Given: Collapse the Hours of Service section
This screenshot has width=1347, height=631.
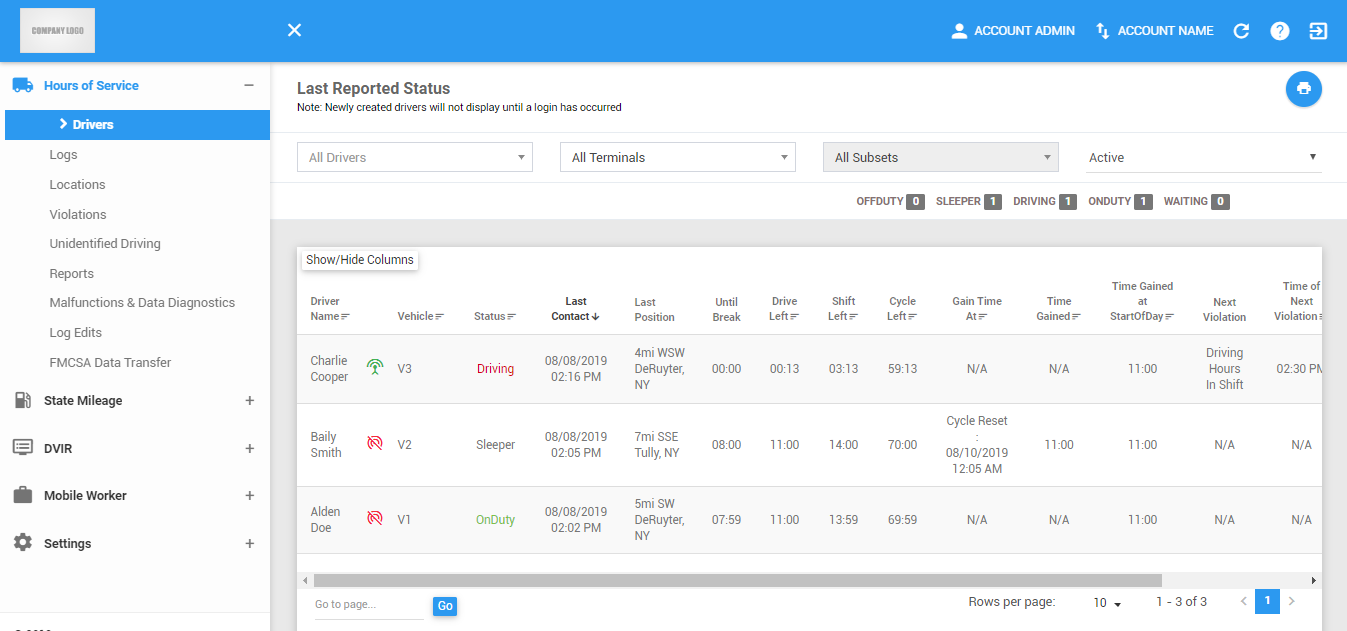Looking at the screenshot, I should (249, 86).
